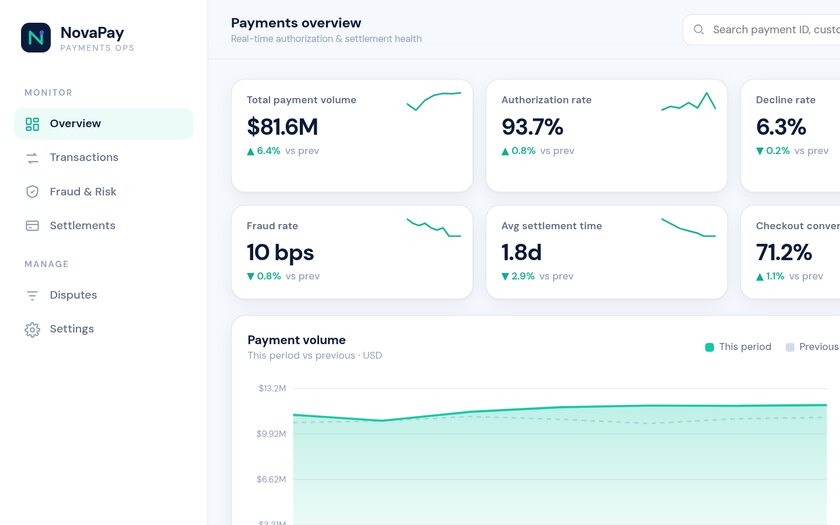Click the search magnifier icon

[x=699, y=29]
